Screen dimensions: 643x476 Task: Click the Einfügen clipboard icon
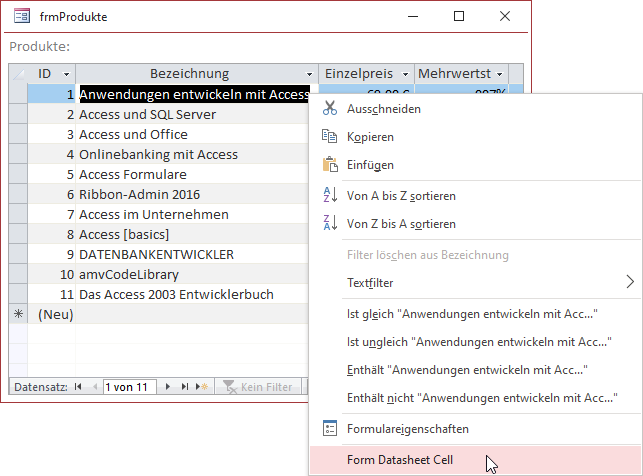click(330, 164)
